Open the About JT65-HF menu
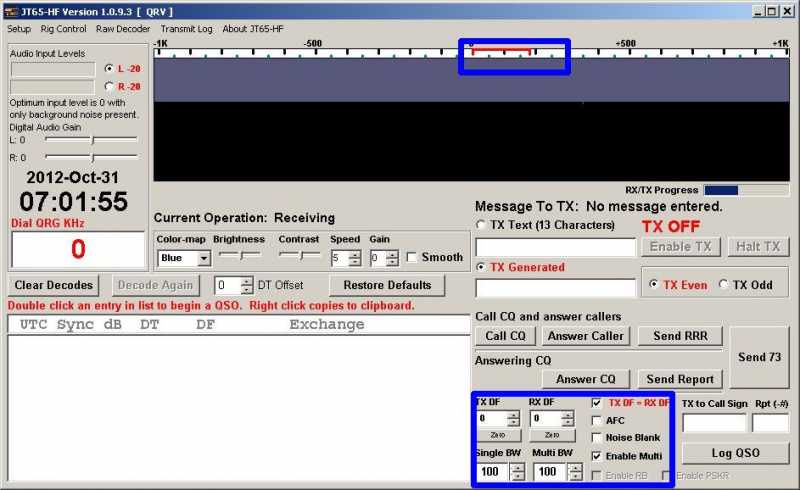Image resolution: width=800 pixels, height=490 pixels. tap(253, 29)
